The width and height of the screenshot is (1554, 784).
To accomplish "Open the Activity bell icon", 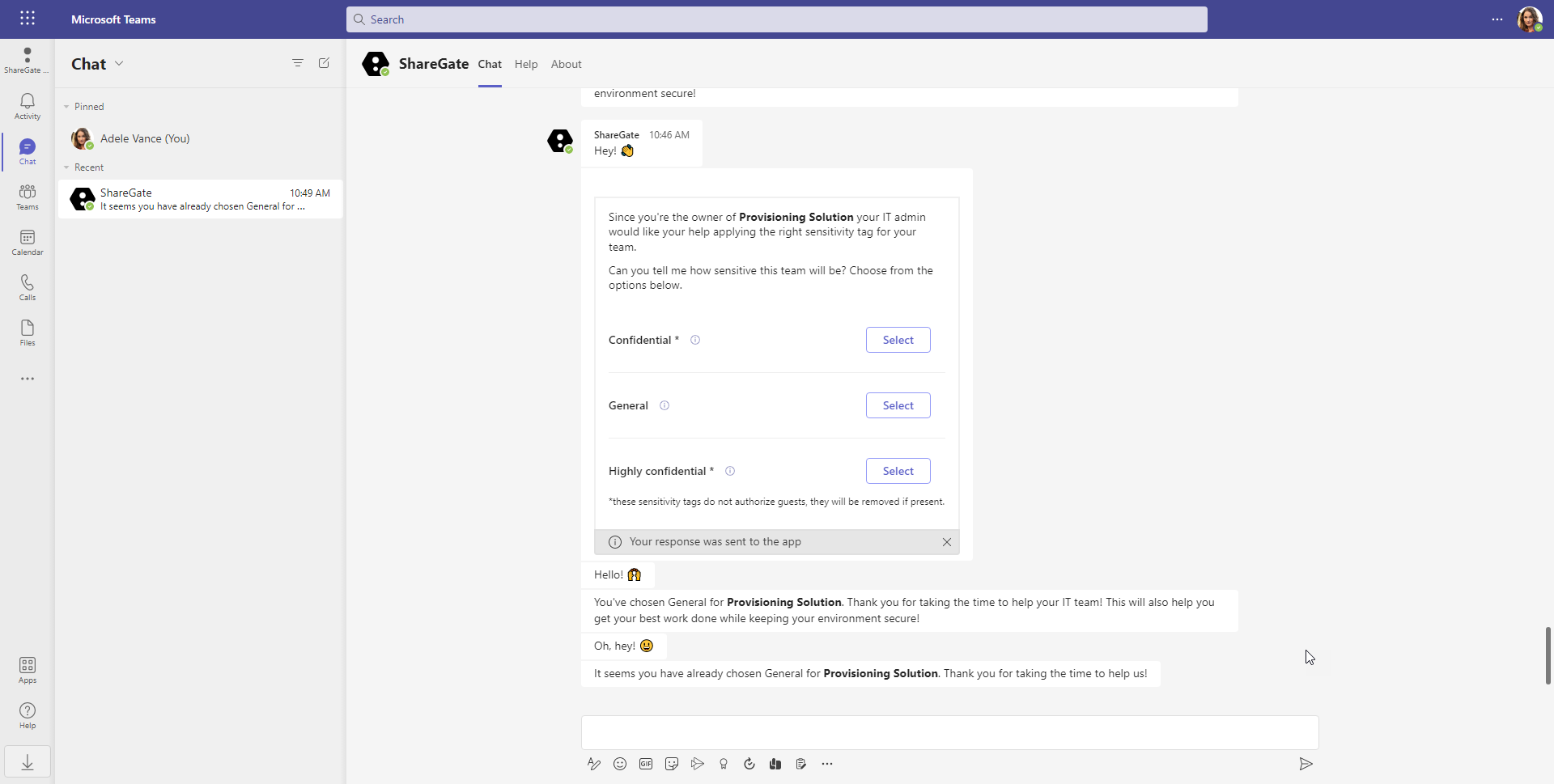I will pos(28,106).
